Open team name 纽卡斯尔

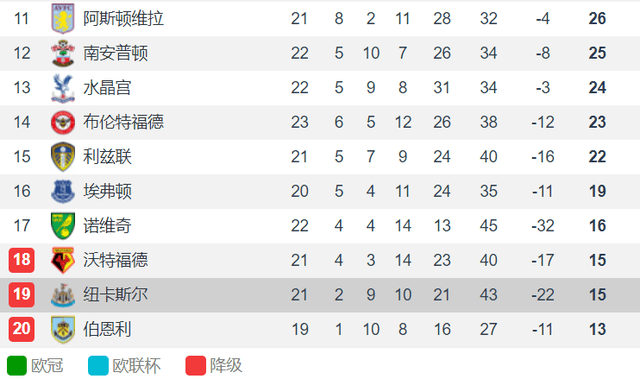pyautogui.click(x=115, y=295)
